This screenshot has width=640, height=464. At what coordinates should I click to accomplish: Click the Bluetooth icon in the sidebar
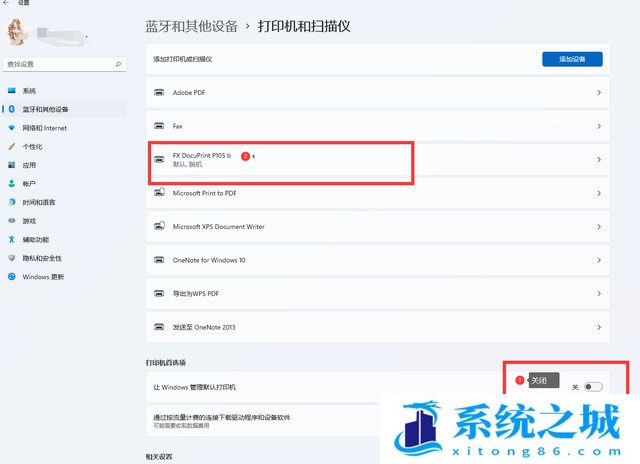12,109
